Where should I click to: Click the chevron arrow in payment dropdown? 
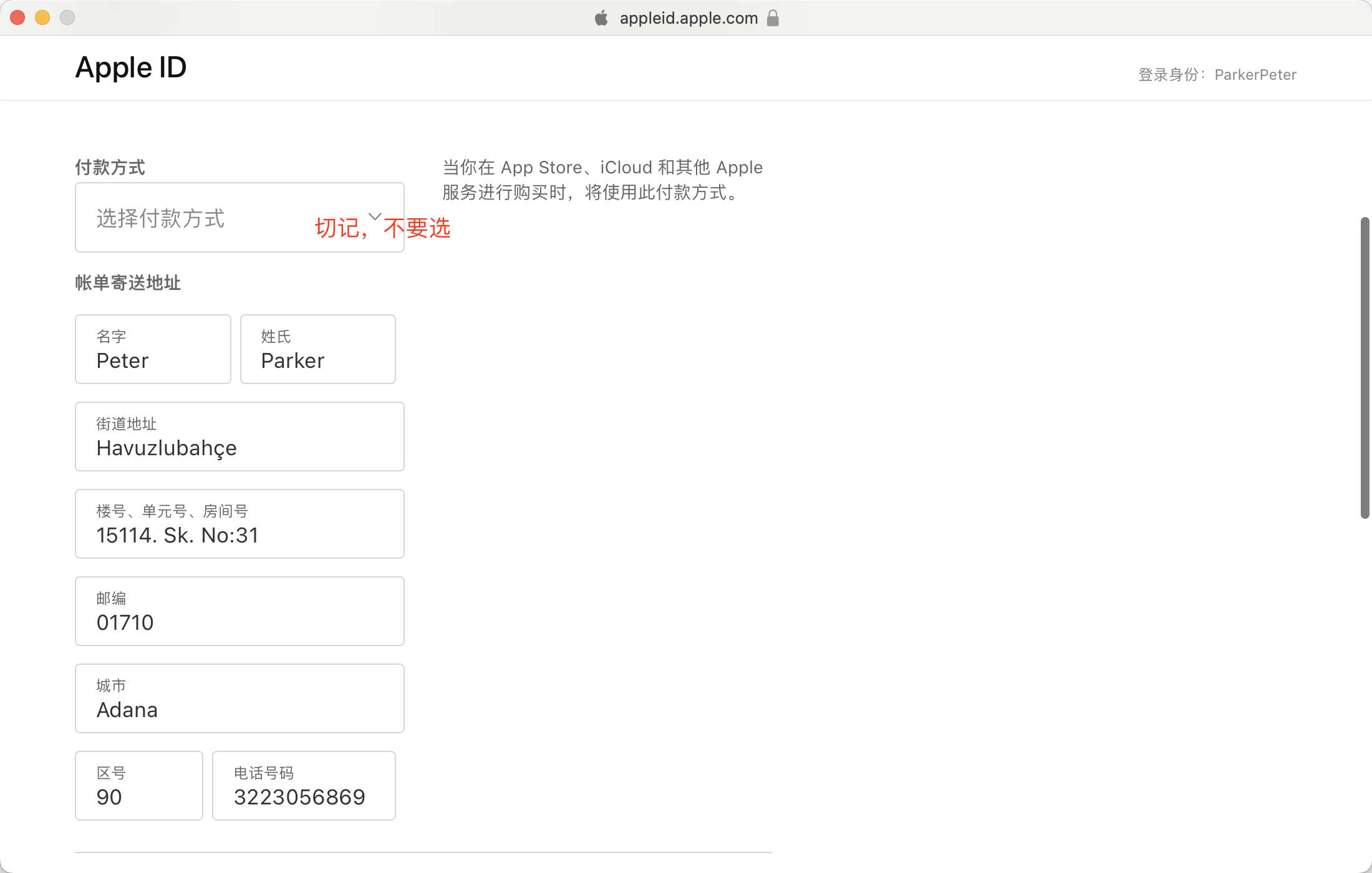[375, 216]
